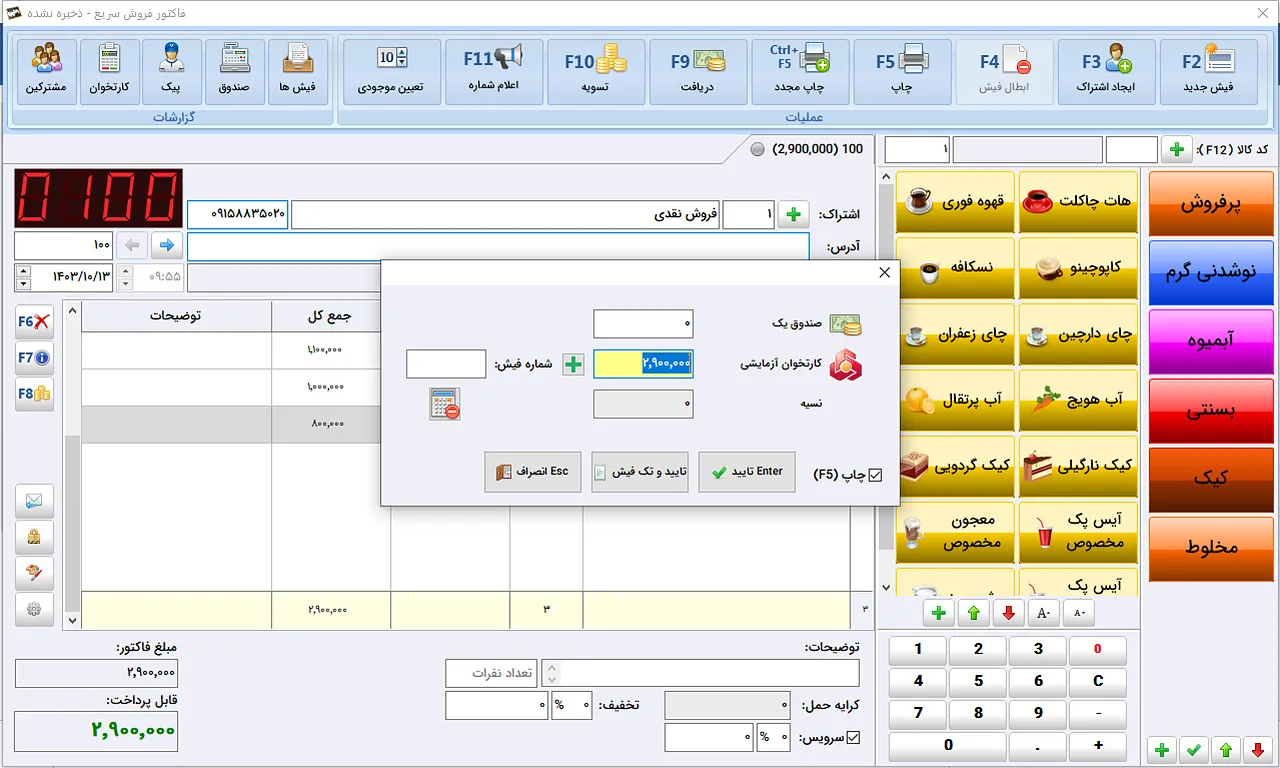
Task: Add cappuccino (کاپوچینو) product
Action: 1078,268
